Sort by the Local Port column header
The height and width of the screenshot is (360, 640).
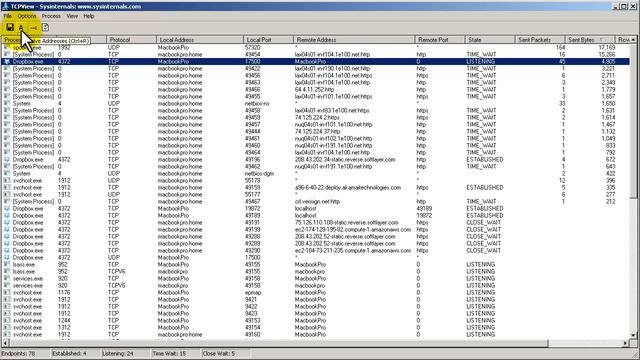(268, 40)
